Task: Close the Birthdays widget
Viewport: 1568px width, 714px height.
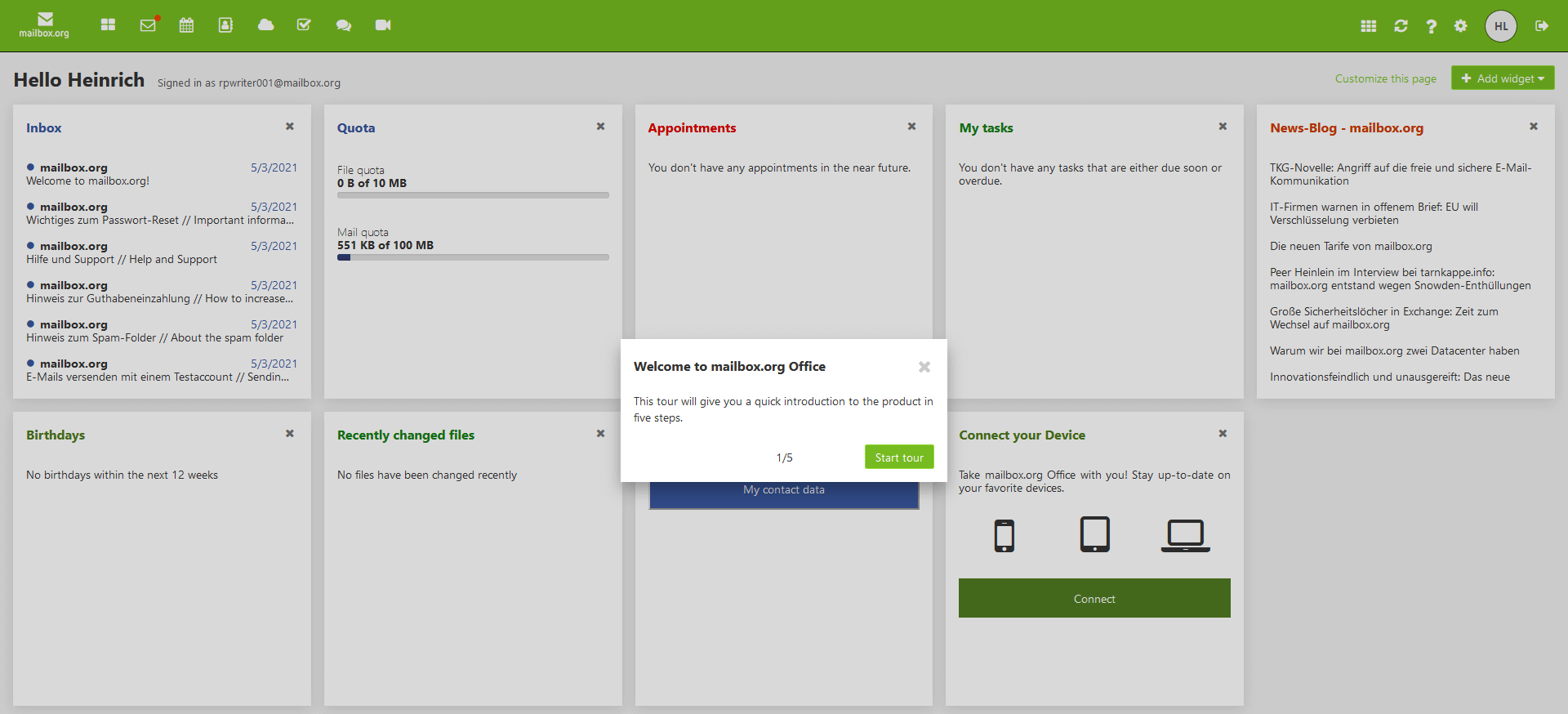Action: pyautogui.click(x=290, y=434)
